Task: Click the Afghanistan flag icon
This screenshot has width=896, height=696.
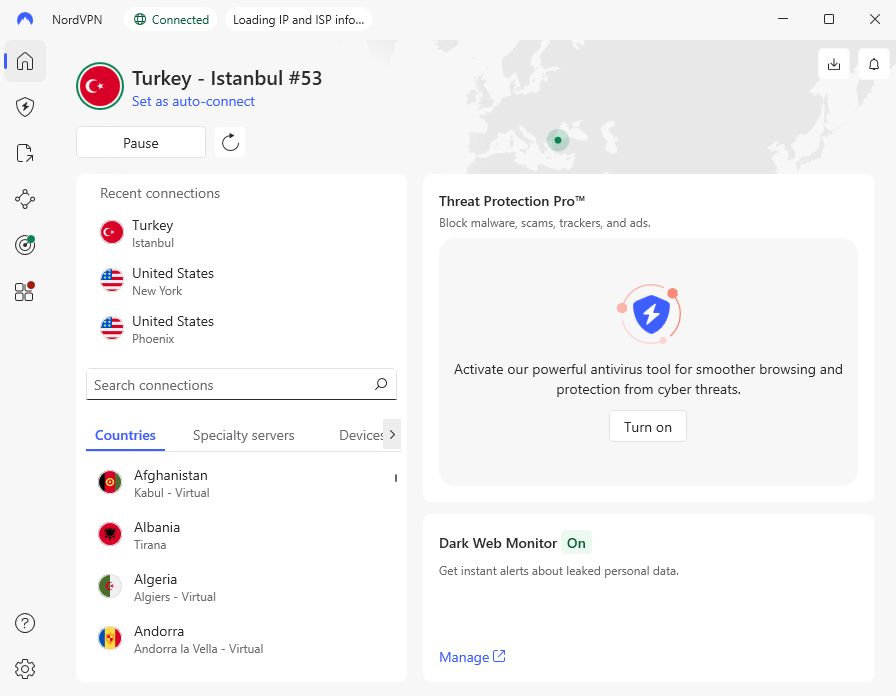Action: (110, 482)
